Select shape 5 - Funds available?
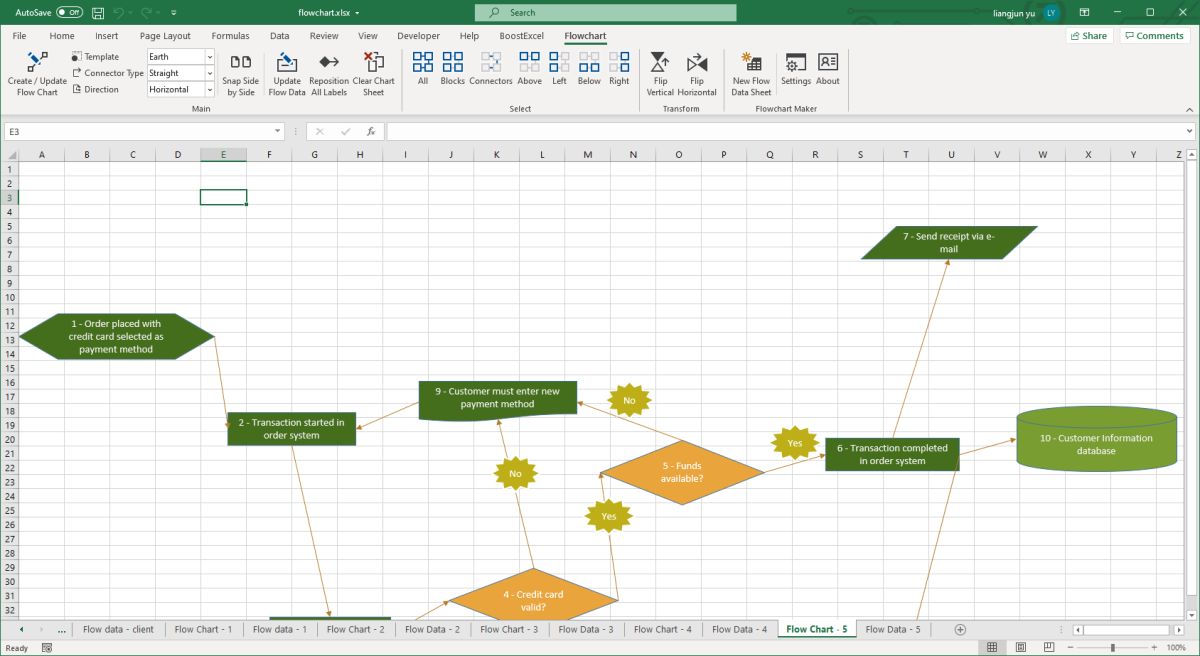 pos(682,472)
